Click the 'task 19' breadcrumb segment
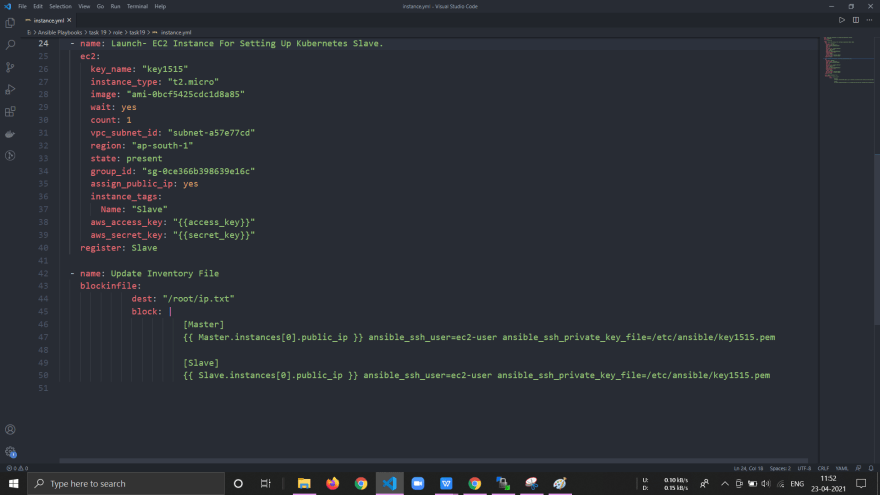This screenshot has height=495, width=880. click(x=97, y=33)
